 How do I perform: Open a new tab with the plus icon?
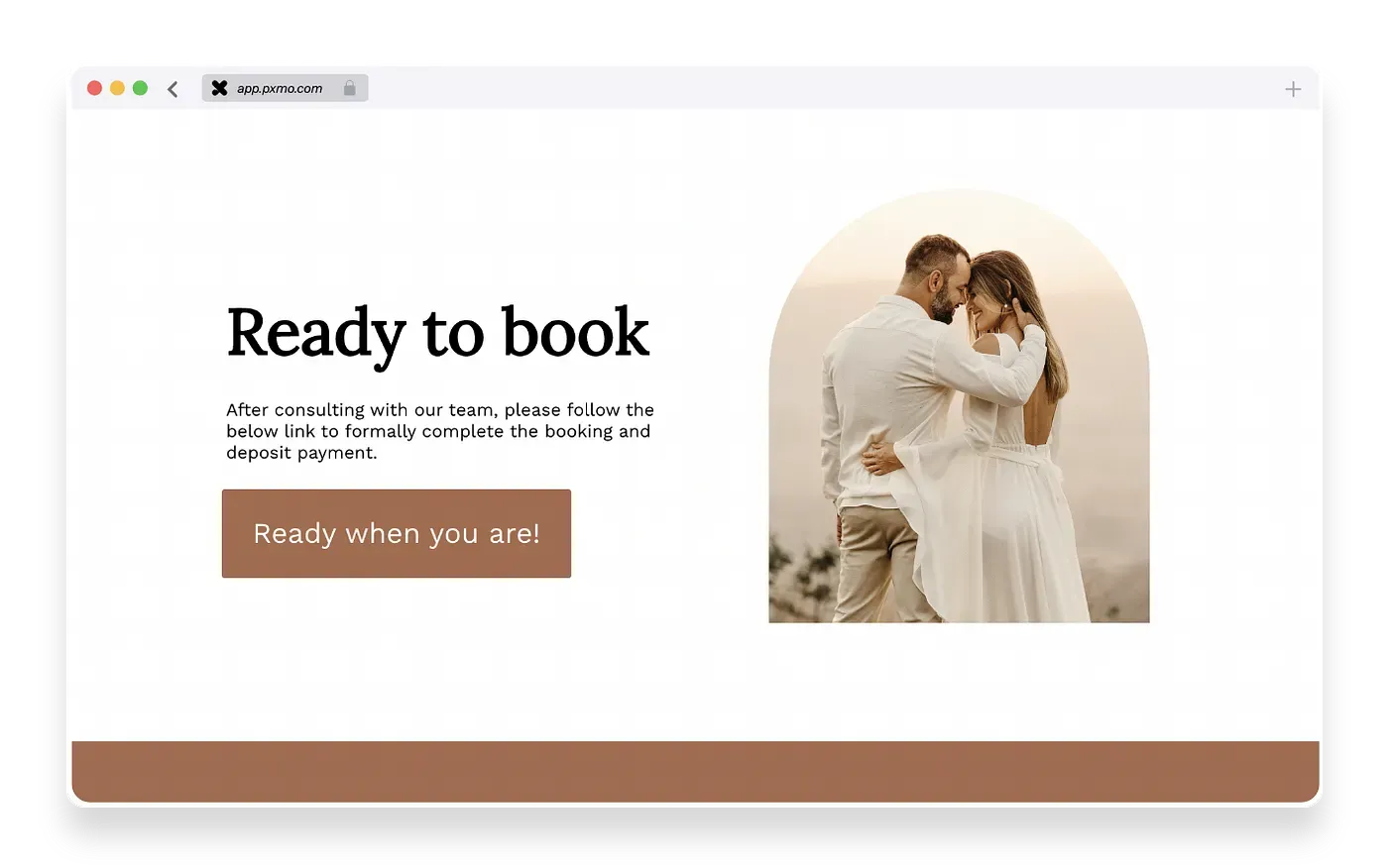pyautogui.click(x=1293, y=88)
